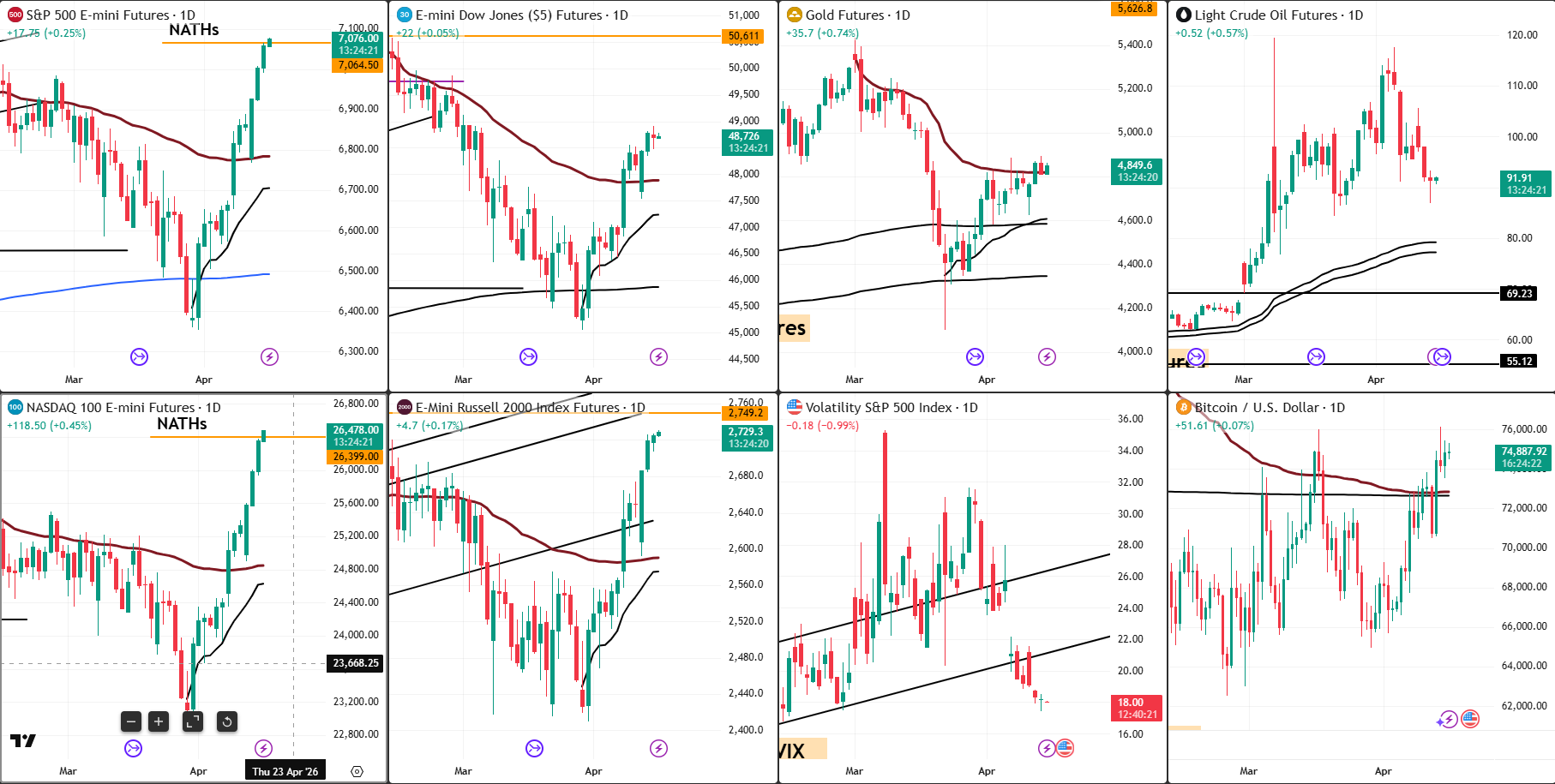Click the zoom-out minus icon on NASDAQ chart
Screen dimensions: 1555x784
tap(130, 721)
